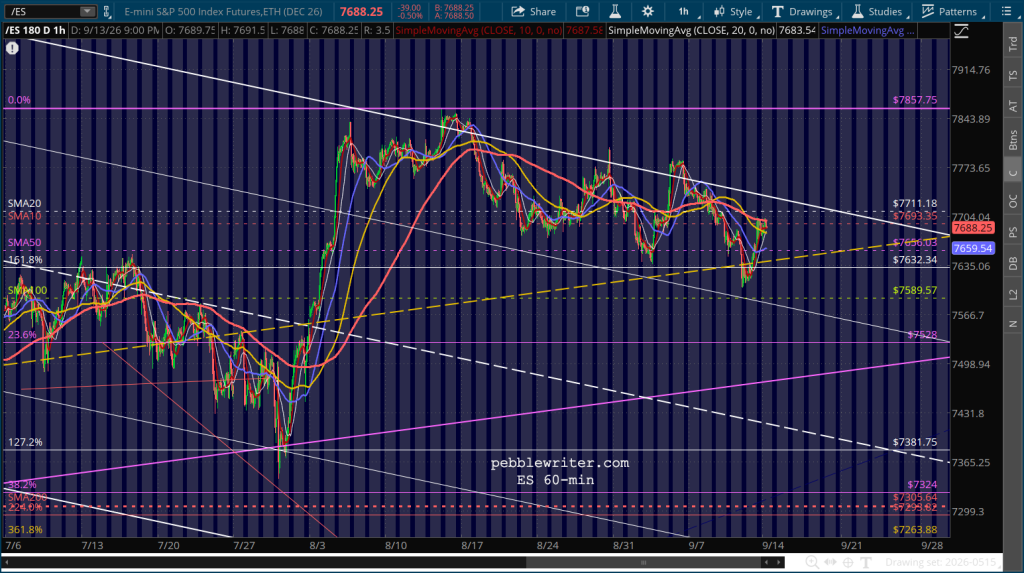Click the zoom magnifier icon at bottom
The image size is (1024, 573).
[812, 563]
